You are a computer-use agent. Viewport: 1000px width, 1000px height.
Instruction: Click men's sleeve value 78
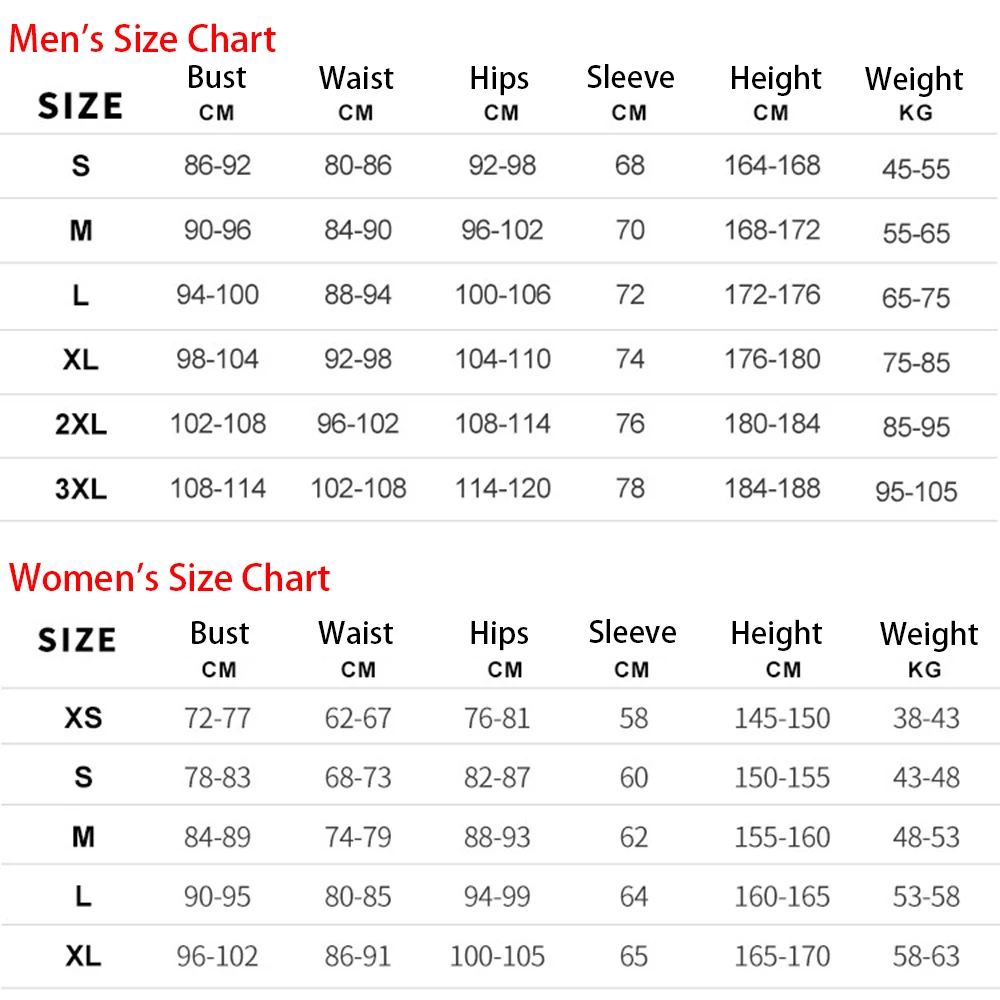(x=630, y=489)
